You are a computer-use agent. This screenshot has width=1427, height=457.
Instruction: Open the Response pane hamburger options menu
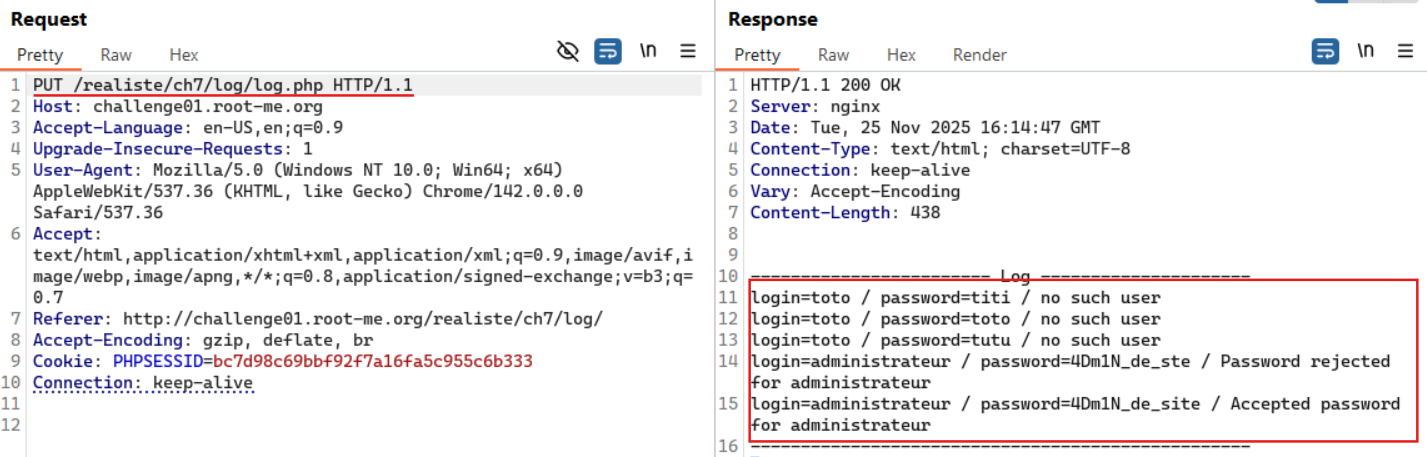pyautogui.click(x=1405, y=51)
